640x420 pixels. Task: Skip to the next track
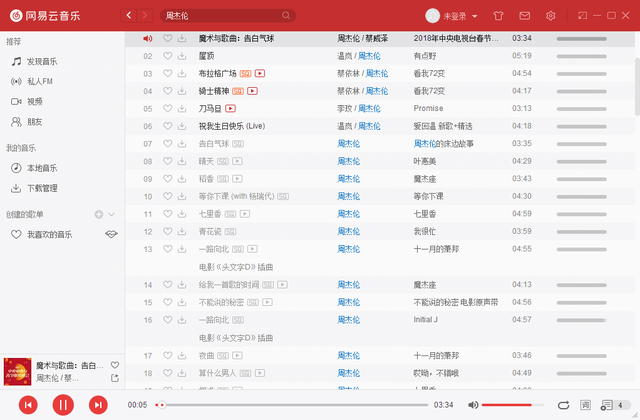pyautogui.click(x=98, y=404)
